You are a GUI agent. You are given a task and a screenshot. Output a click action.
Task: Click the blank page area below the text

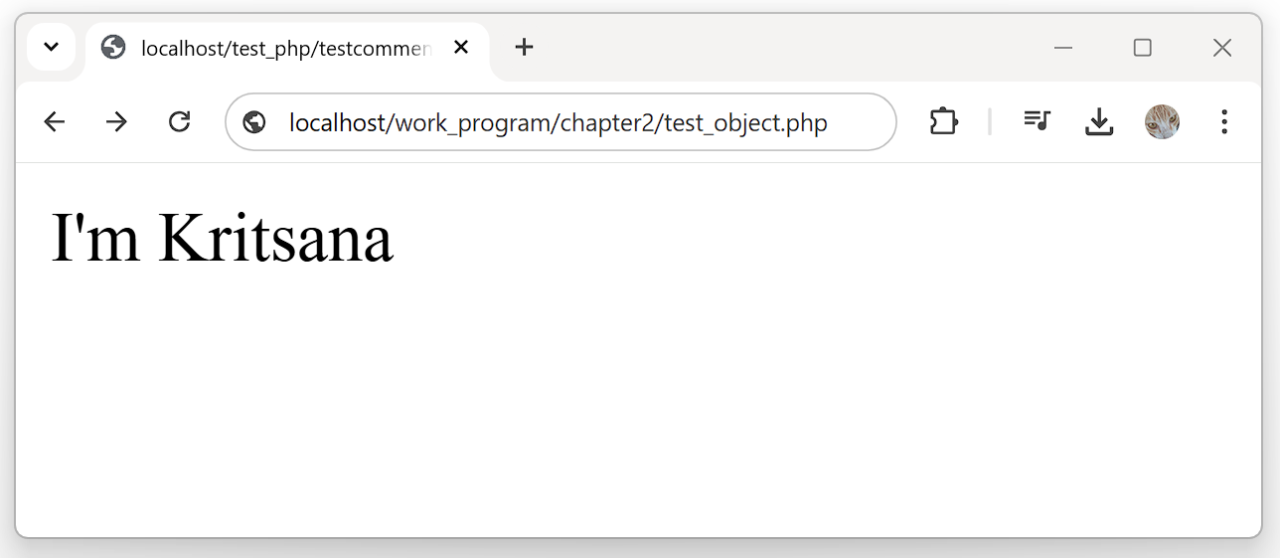[x=640, y=420]
